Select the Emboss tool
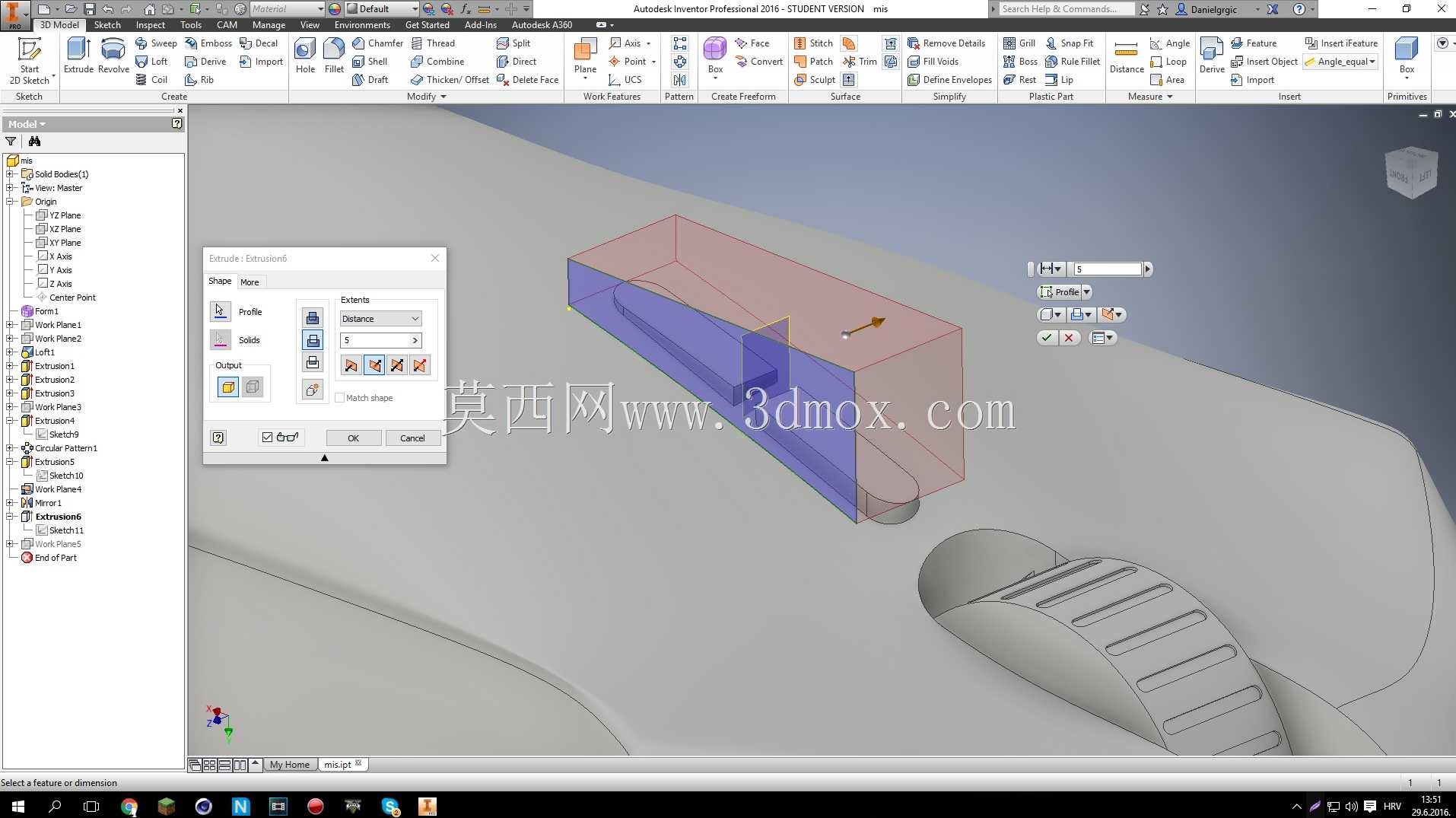 tap(208, 43)
